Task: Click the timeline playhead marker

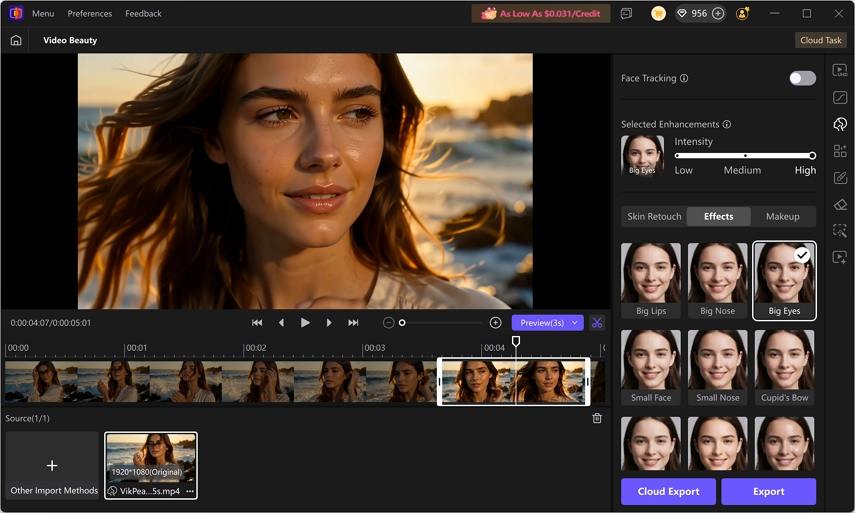Action: (515, 341)
